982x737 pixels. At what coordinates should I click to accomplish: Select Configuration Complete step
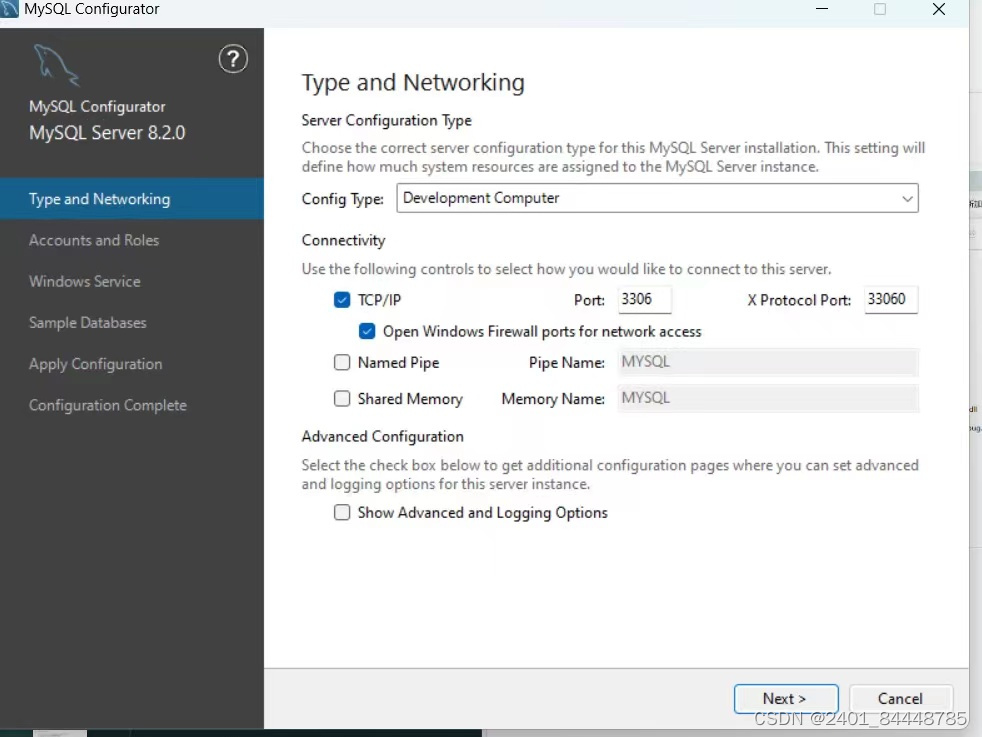pyautogui.click(x=108, y=406)
